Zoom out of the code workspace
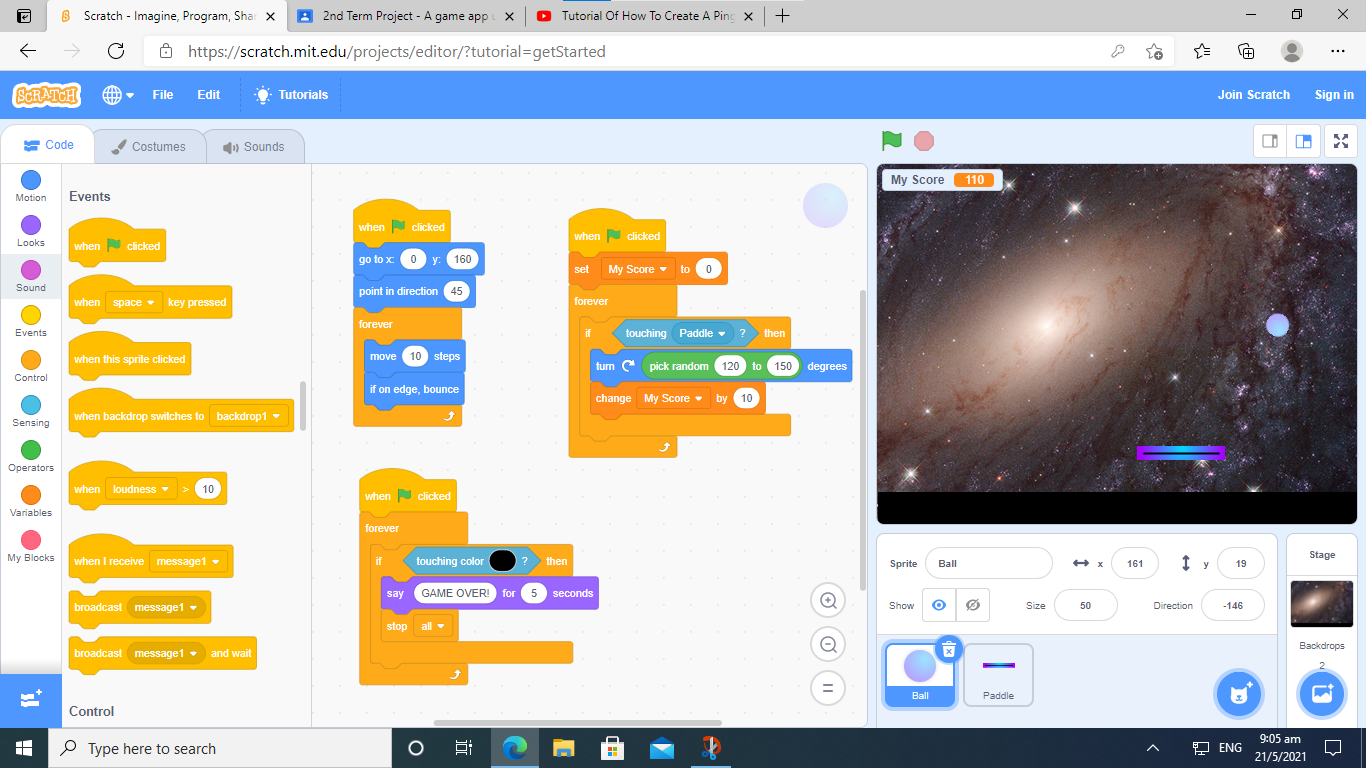The height and width of the screenshot is (768, 1366). (x=828, y=645)
